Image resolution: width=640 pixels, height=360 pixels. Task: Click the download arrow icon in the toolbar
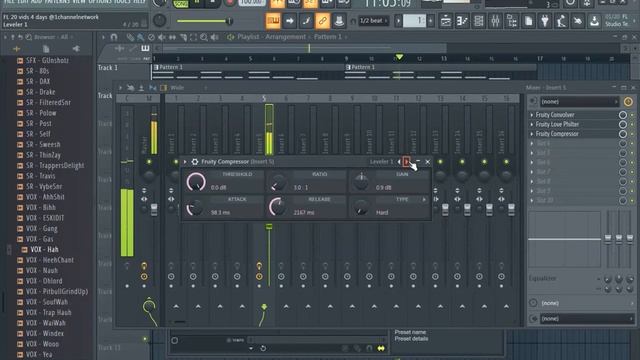tap(594, 21)
